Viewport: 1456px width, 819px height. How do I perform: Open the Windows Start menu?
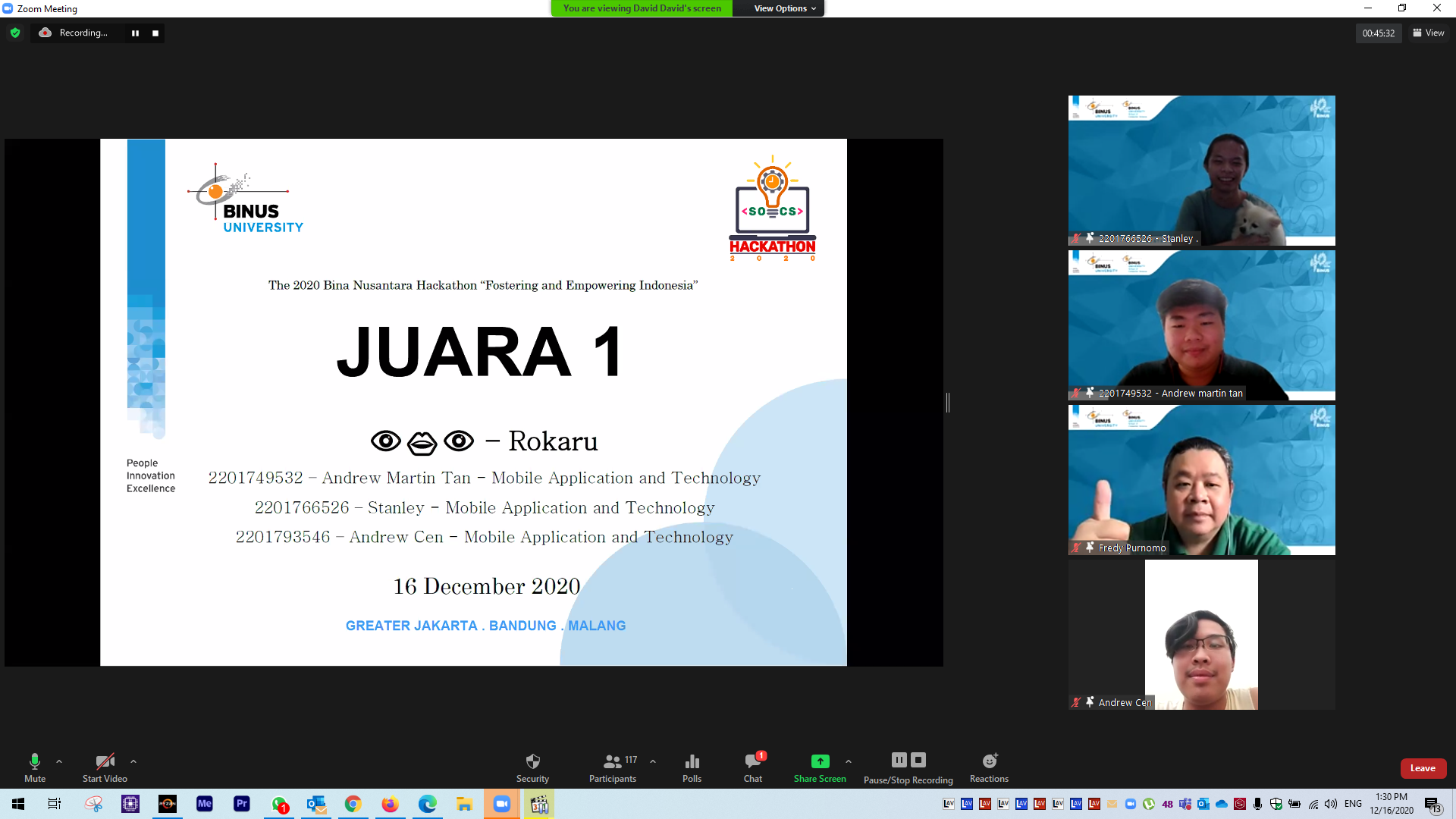pyautogui.click(x=18, y=804)
